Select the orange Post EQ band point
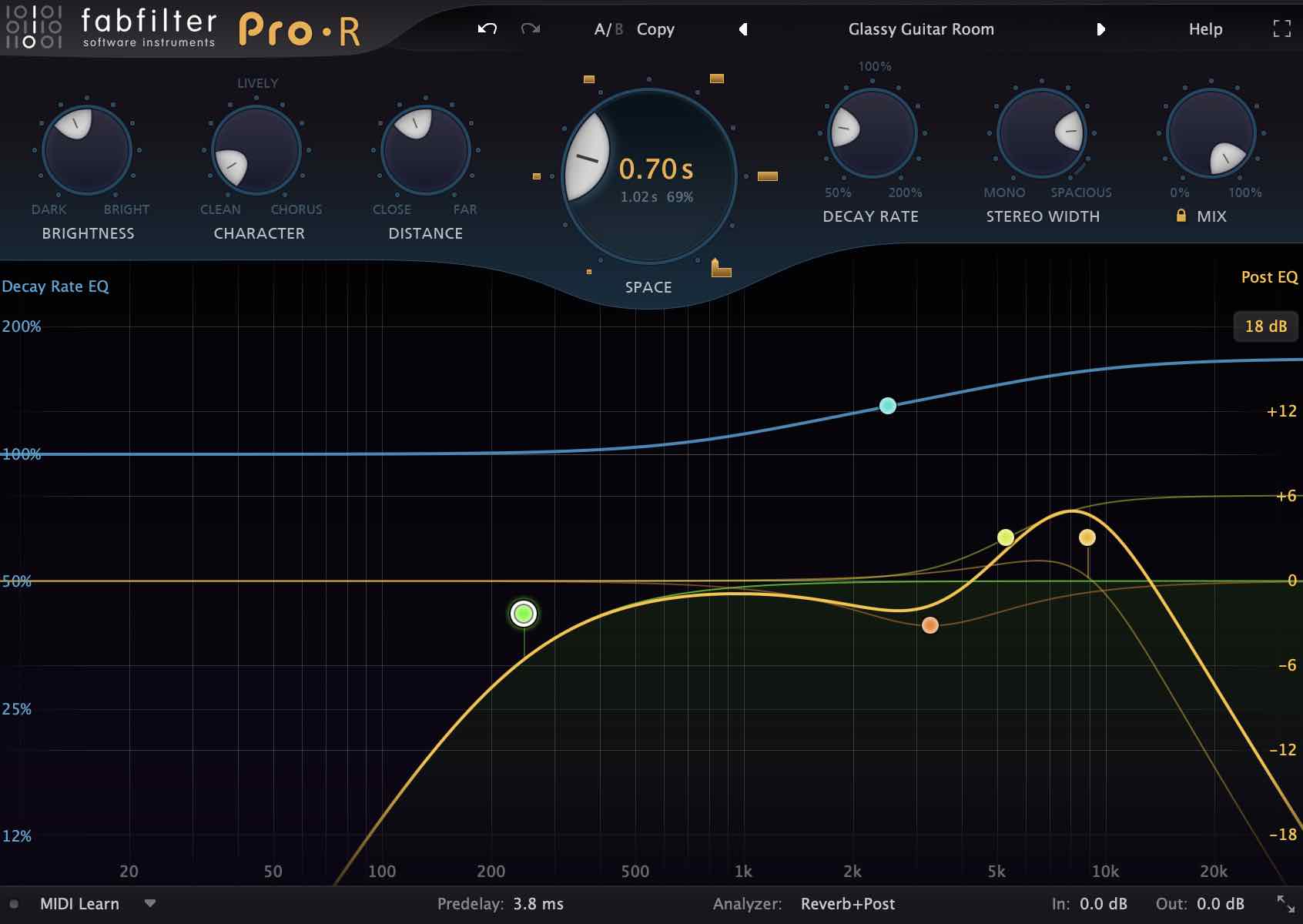This screenshot has width=1303, height=924. (x=930, y=625)
